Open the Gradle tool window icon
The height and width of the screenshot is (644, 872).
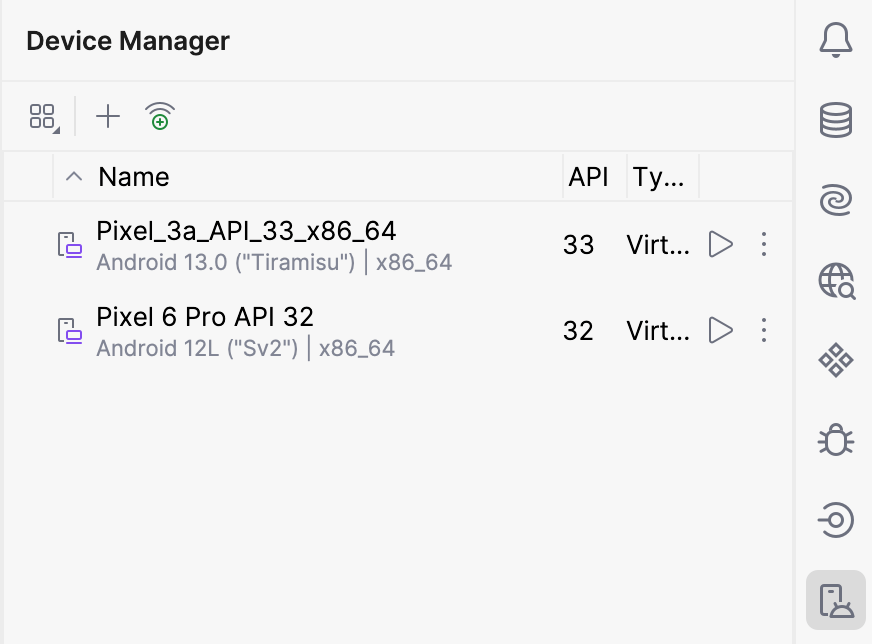(835, 200)
